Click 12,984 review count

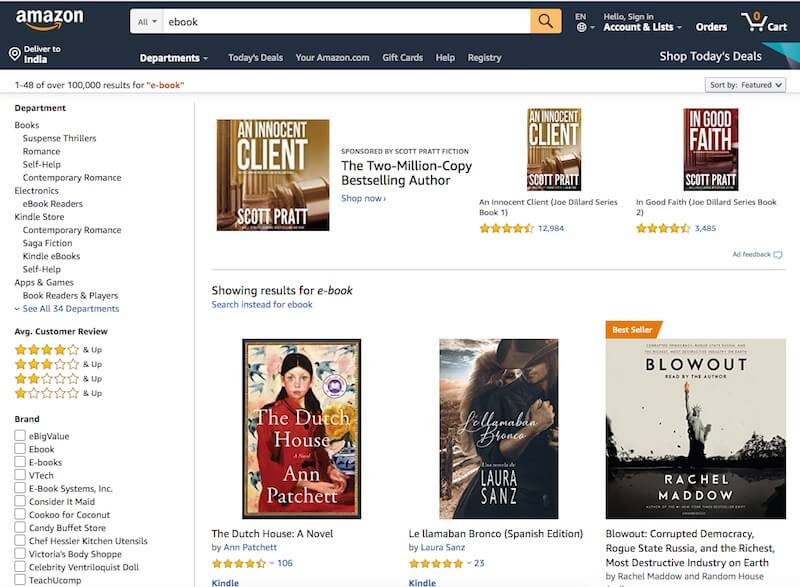pyautogui.click(x=551, y=228)
